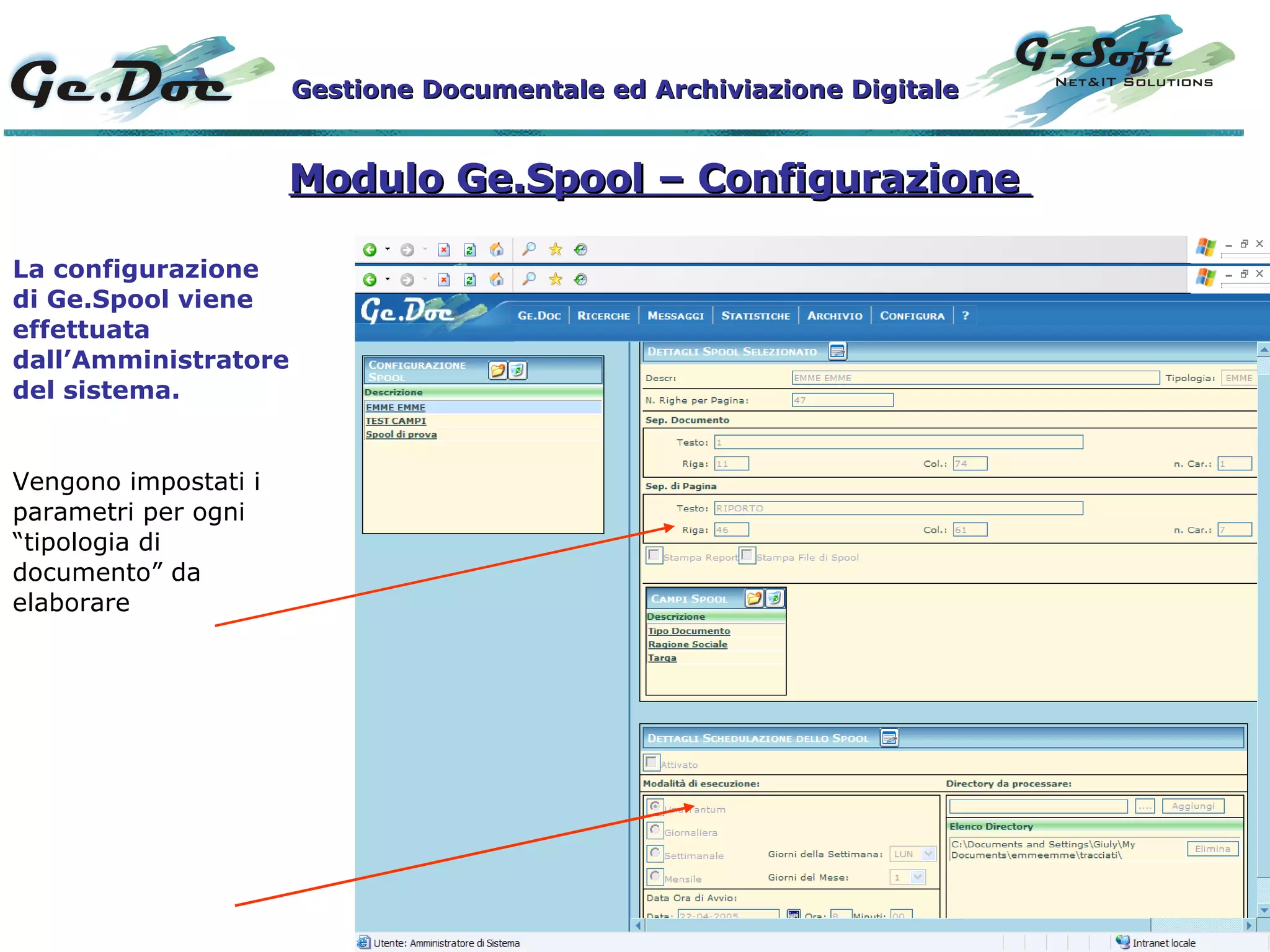Open the ? help menu
The image size is (1270, 952).
965,315
